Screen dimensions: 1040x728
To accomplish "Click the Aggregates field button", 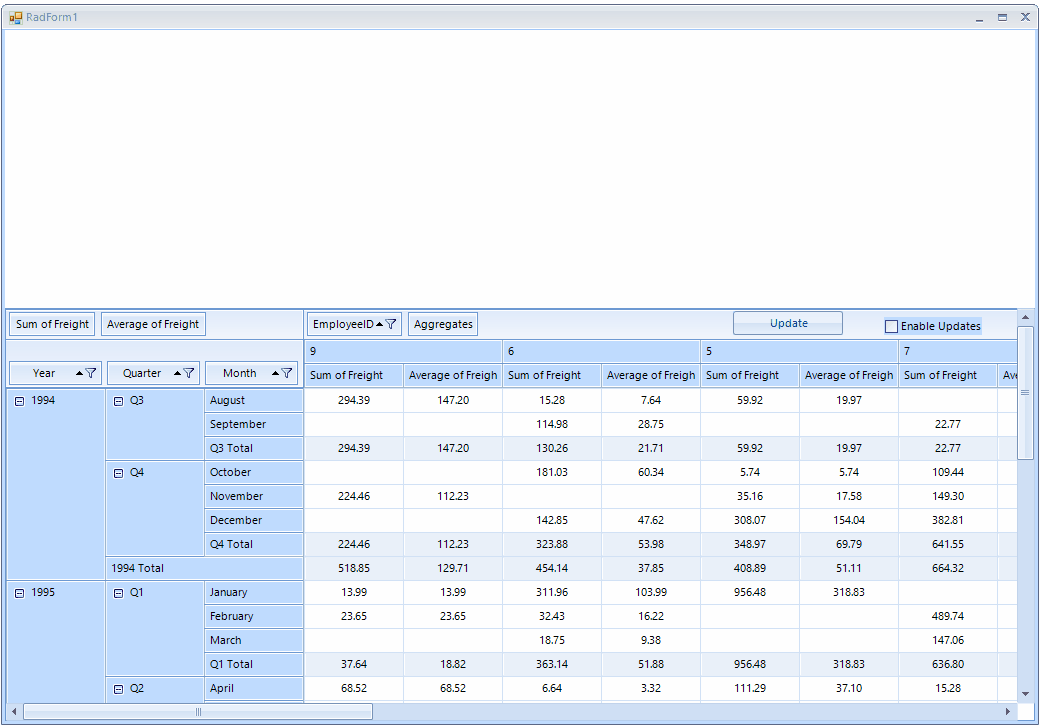I will [x=443, y=324].
